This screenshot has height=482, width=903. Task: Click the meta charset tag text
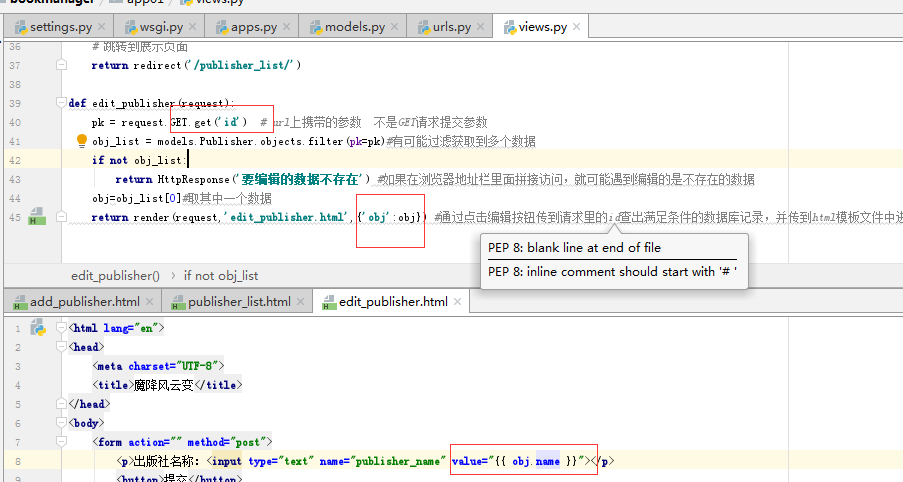(x=158, y=366)
